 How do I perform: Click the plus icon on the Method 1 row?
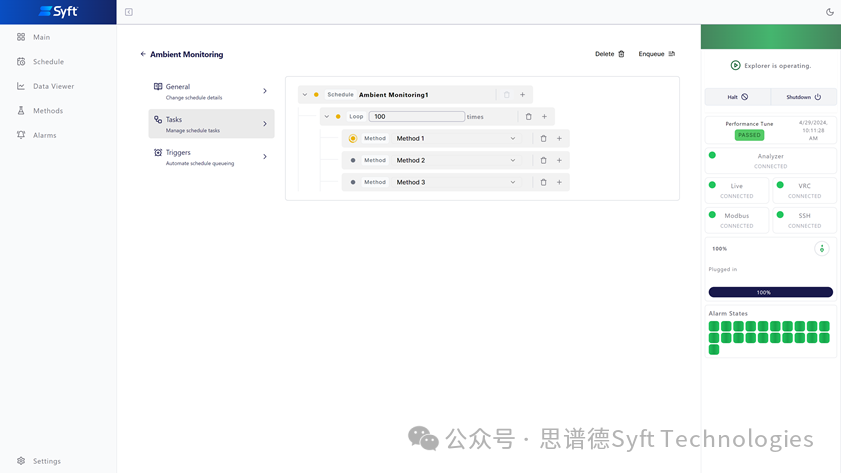click(559, 138)
